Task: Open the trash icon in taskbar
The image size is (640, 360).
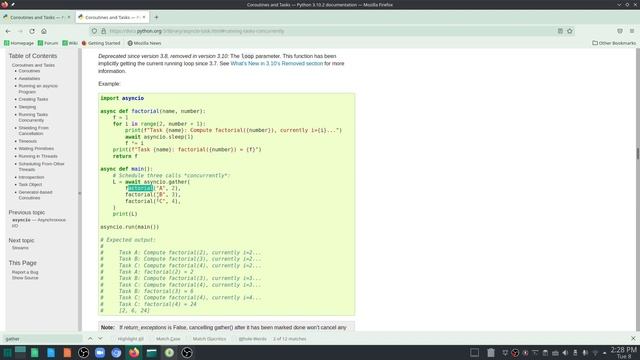Action: pos(491,353)
